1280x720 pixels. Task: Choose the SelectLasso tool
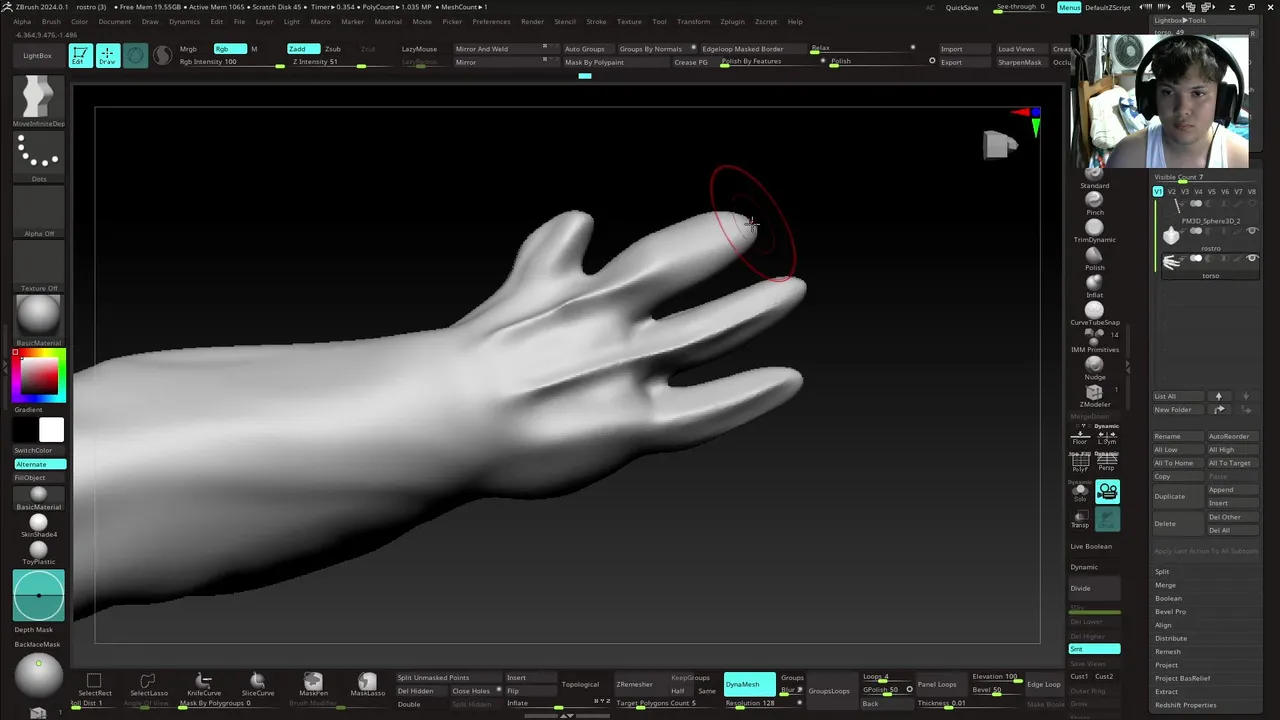pos(148,682)
